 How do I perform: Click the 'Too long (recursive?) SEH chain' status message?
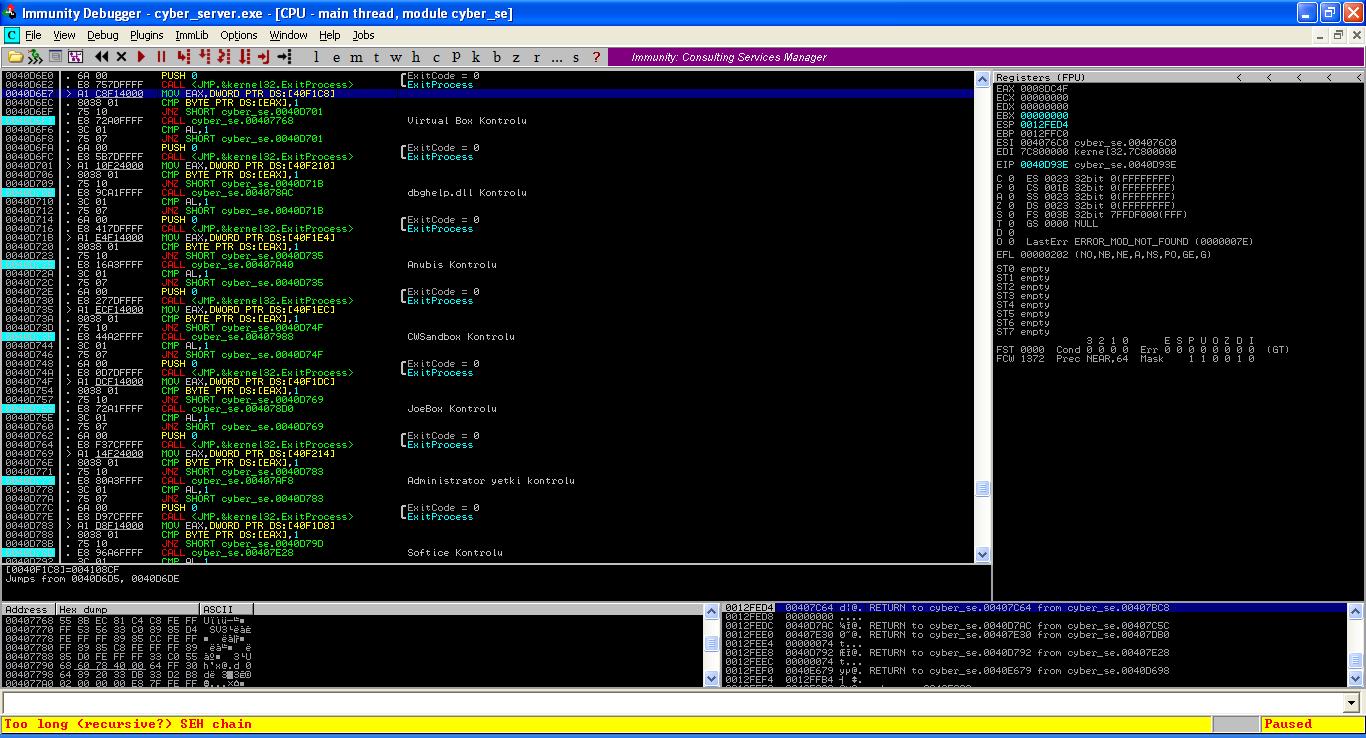tap(128, 724)
